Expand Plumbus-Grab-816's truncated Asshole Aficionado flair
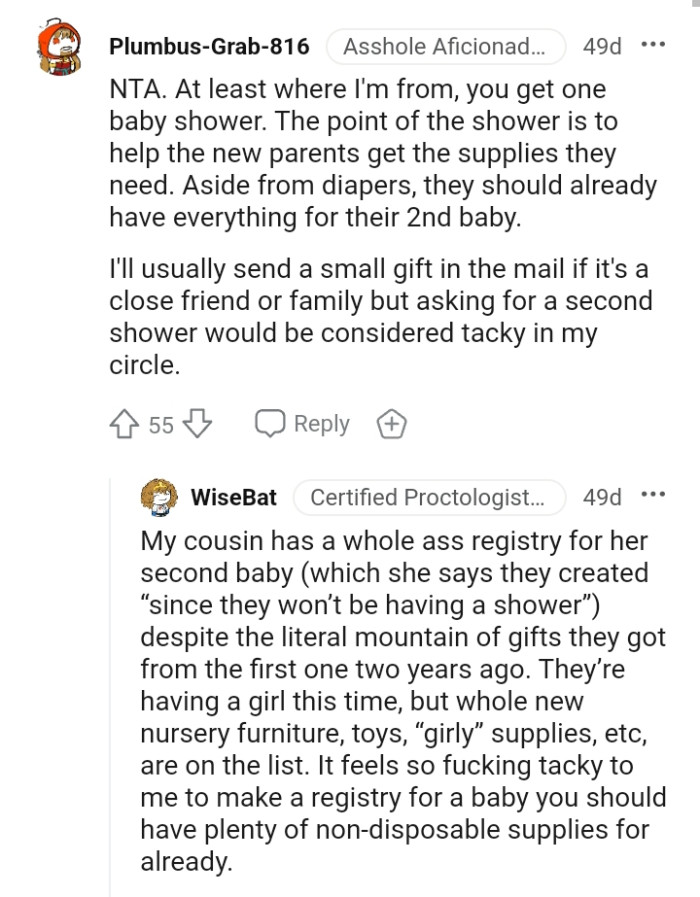700x897 pixels. (x=445, y=45)
